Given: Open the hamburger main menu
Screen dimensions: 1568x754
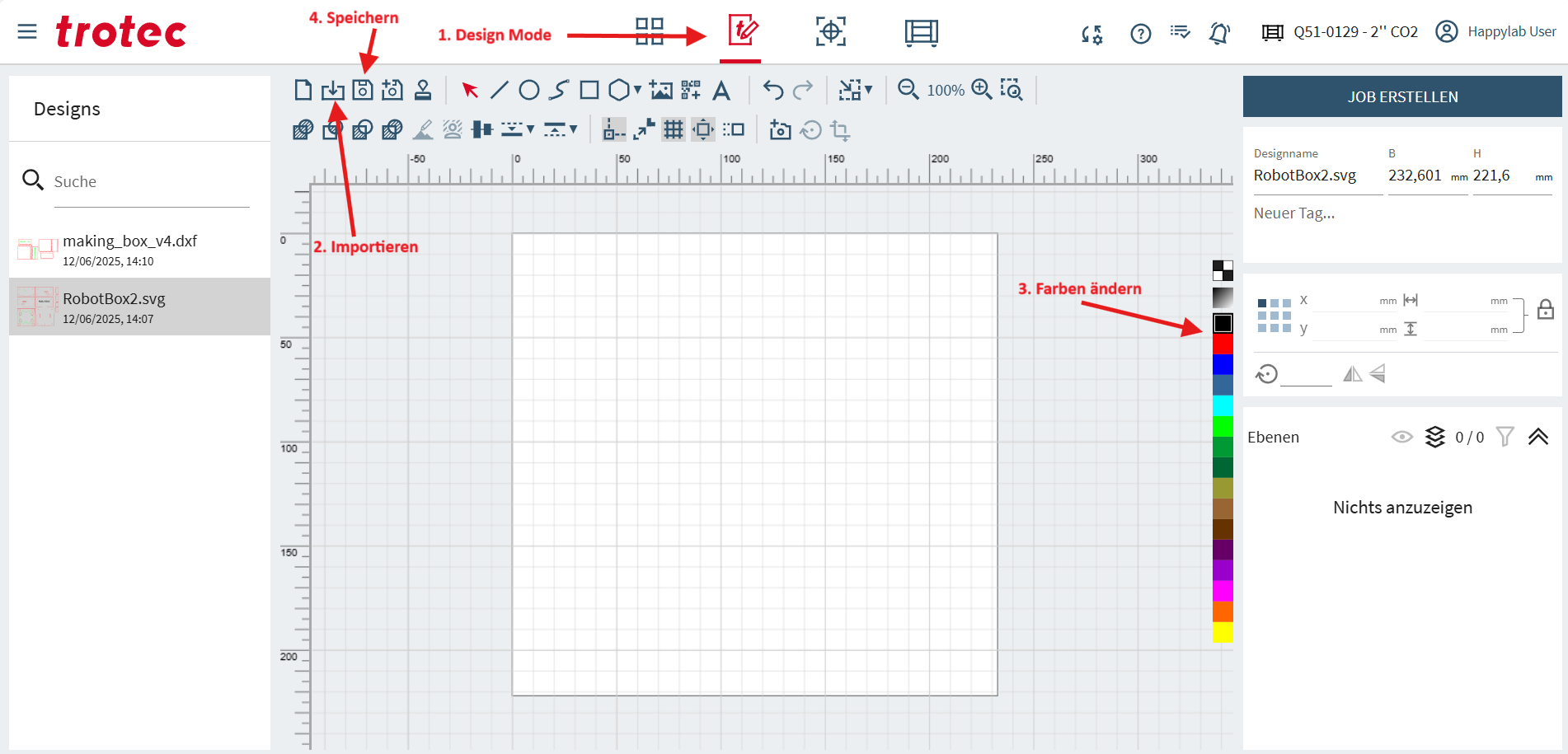Looking at the screenshot, I should point(27,31).
